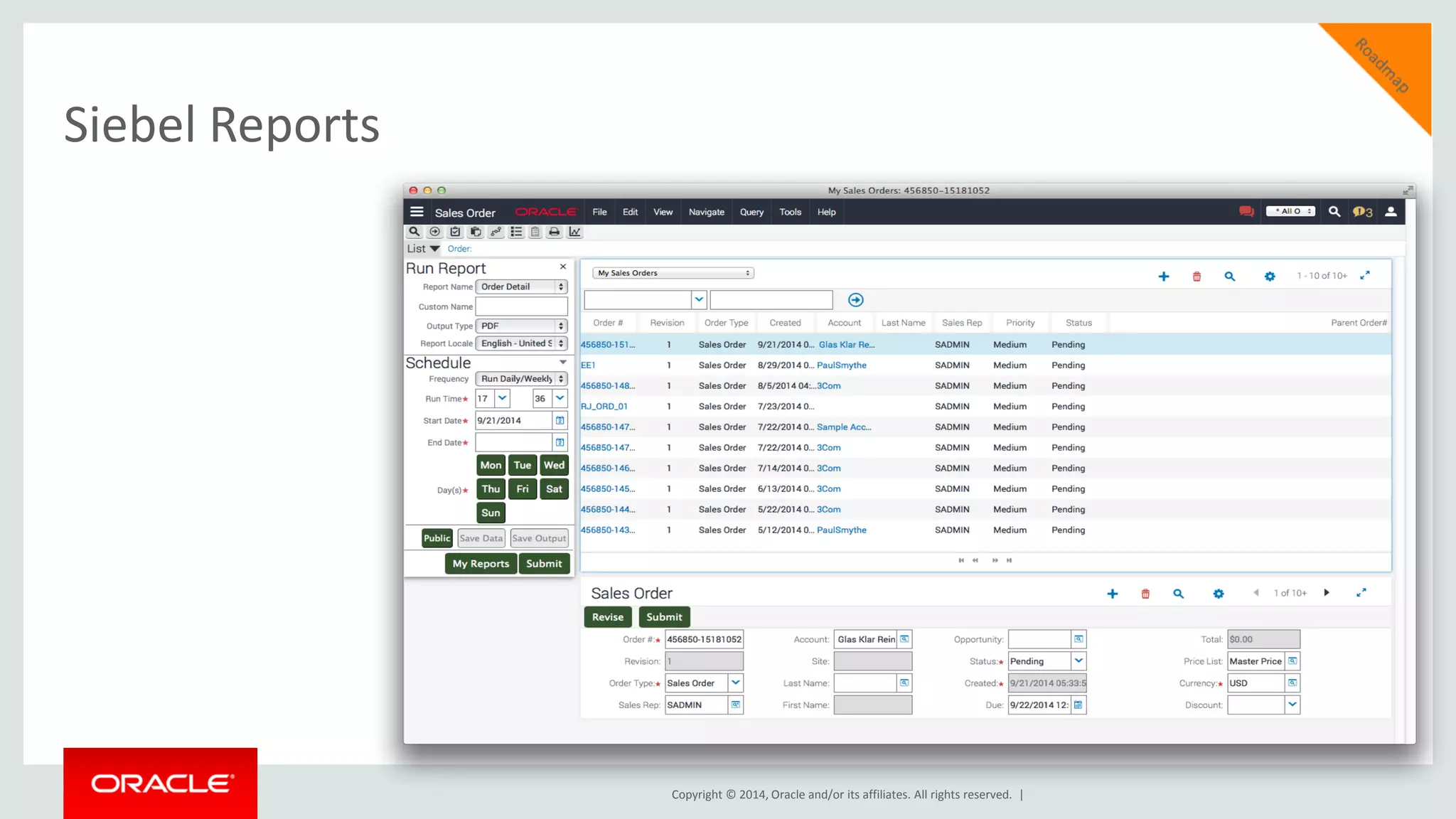This screenshot has height=819, width=1456.
Task: Click the connected nodes toolbar icon
Action: [x=496, y=232]
